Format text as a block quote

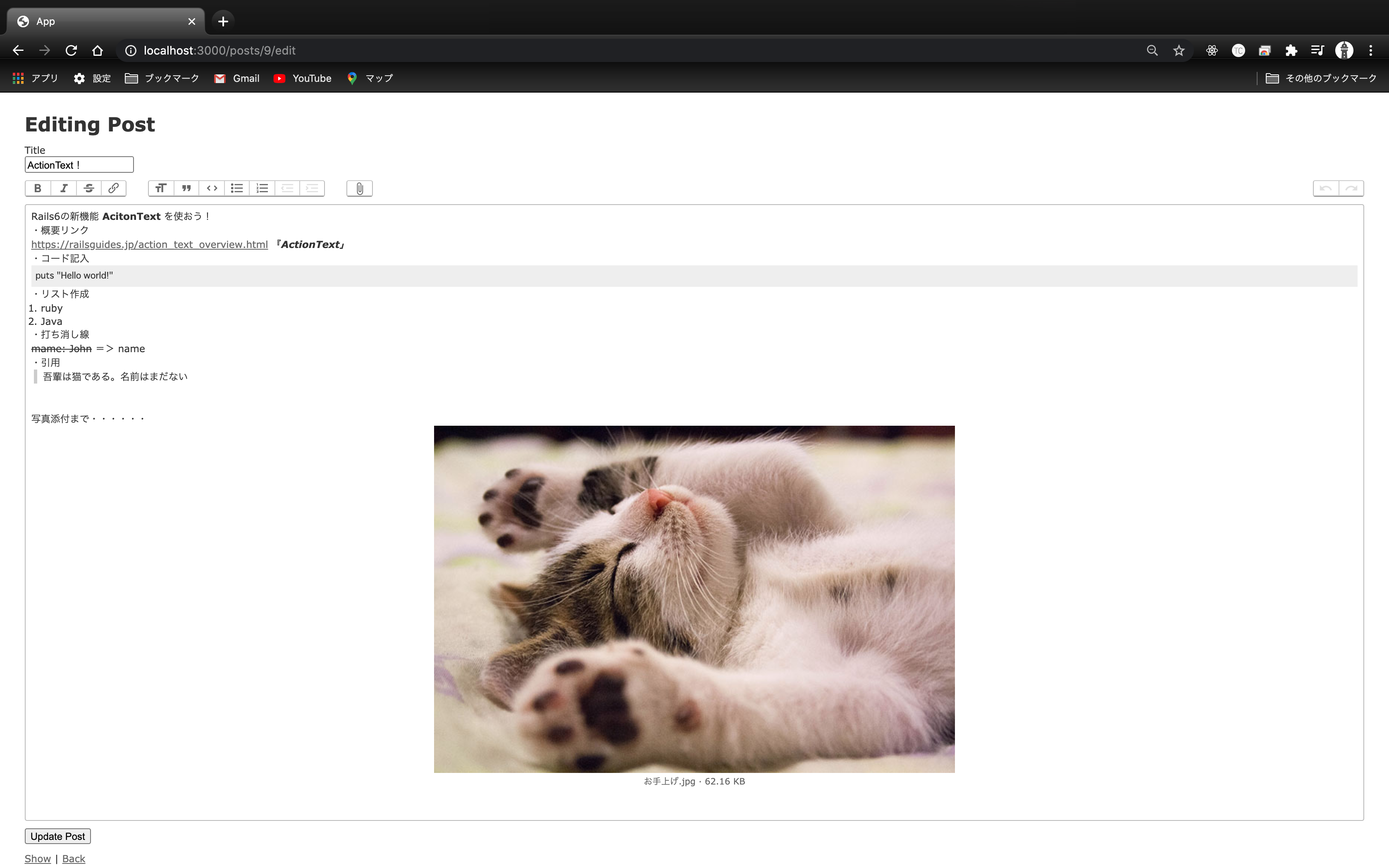(186, 188)
